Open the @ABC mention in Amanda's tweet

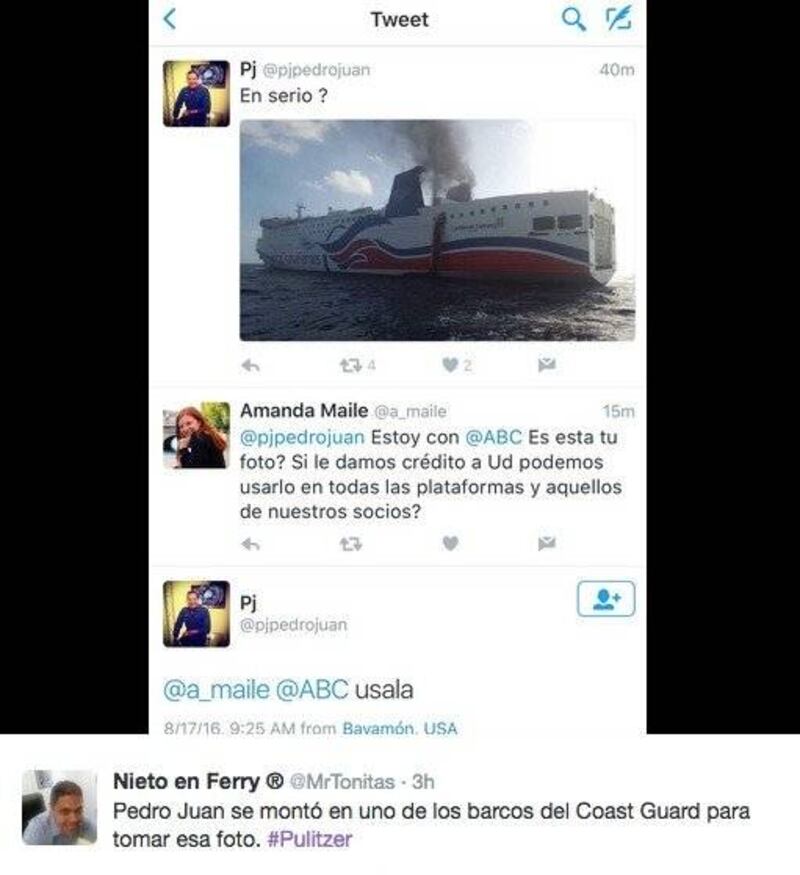[x=494, y=437]
